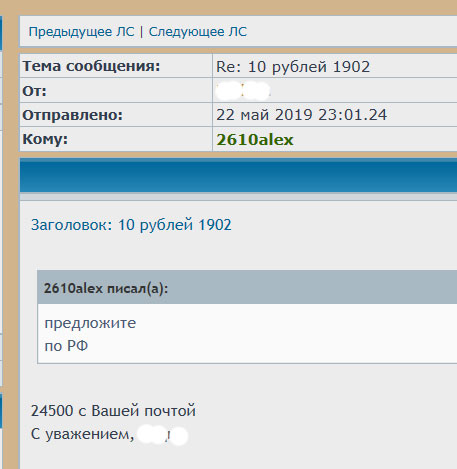Open recipient profile 2610alex
457x469 pixels.
click(x=255, y=140)
